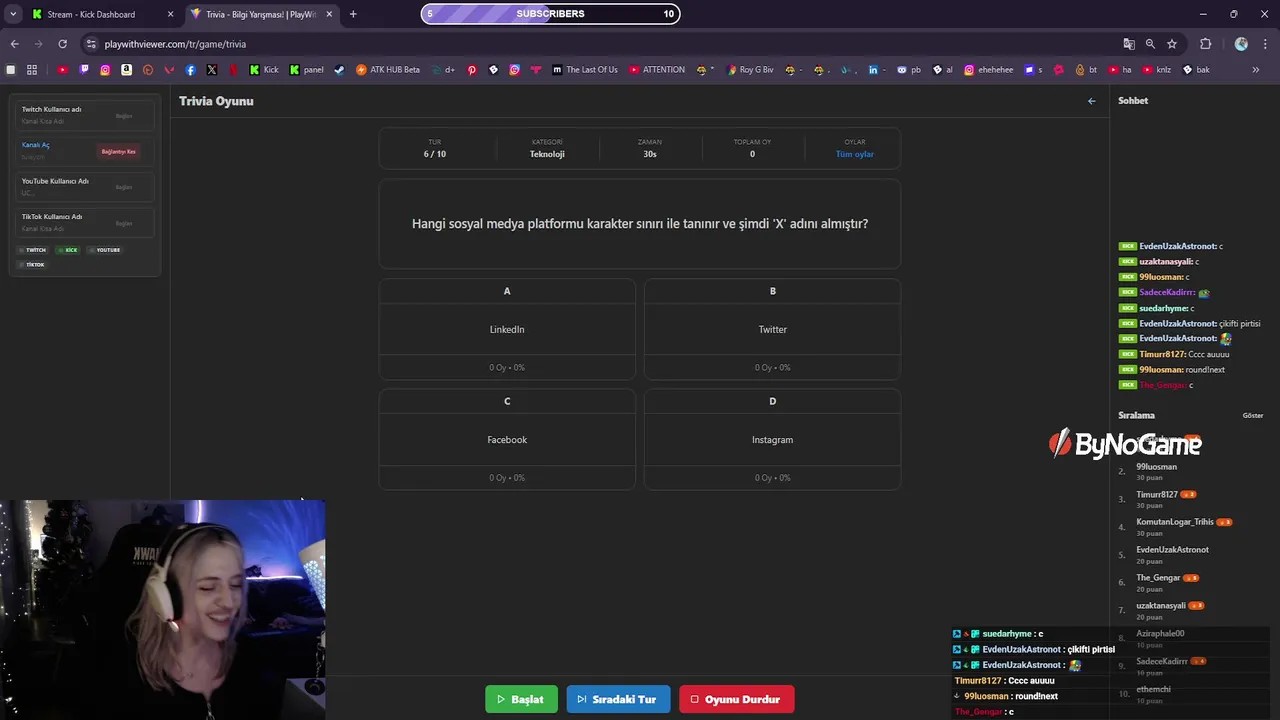This screenshot has height=720, width=1280.
Task: Open a new browser tab
Action: (x=353, y=14)
